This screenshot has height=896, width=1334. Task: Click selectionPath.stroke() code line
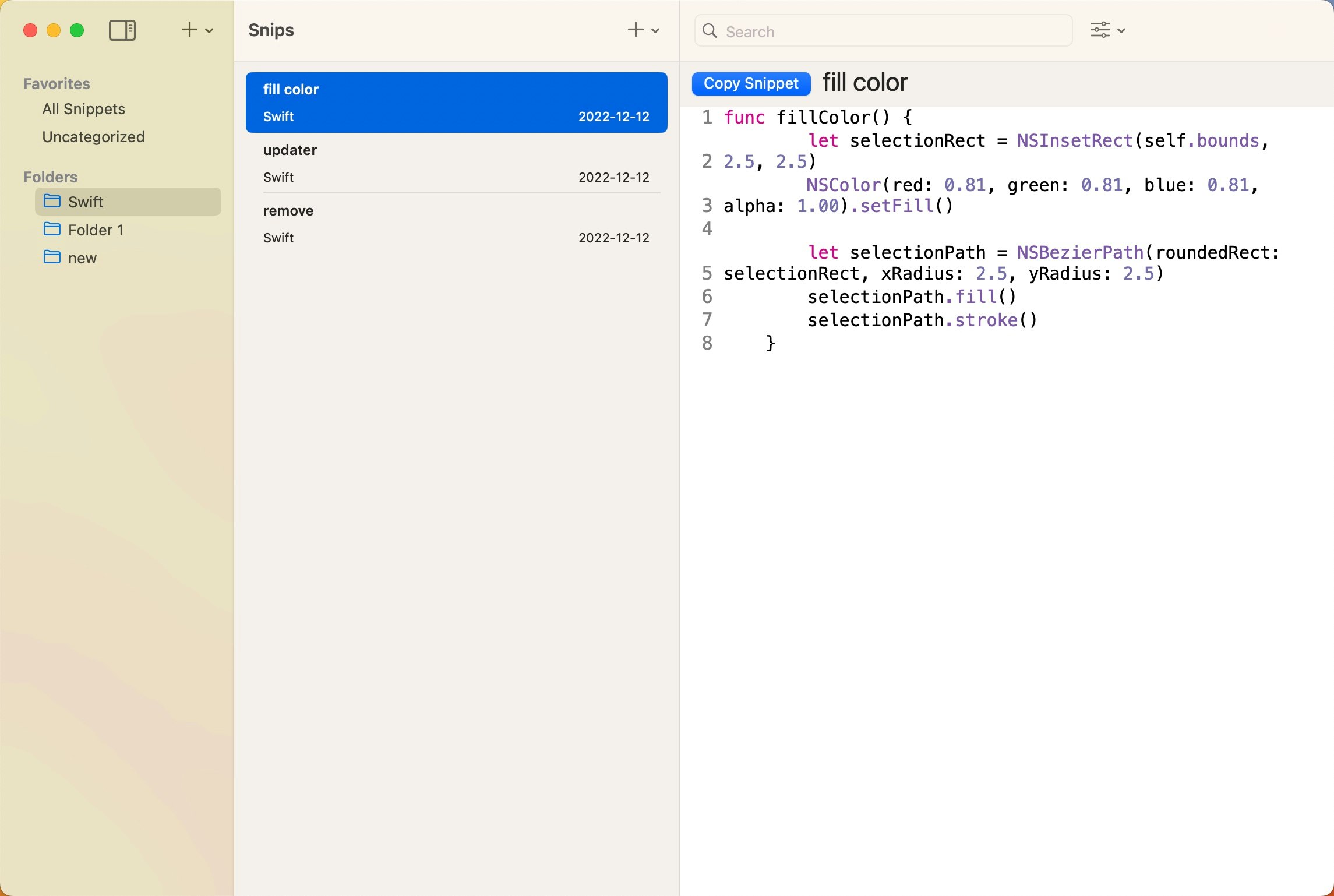(922, 320)
